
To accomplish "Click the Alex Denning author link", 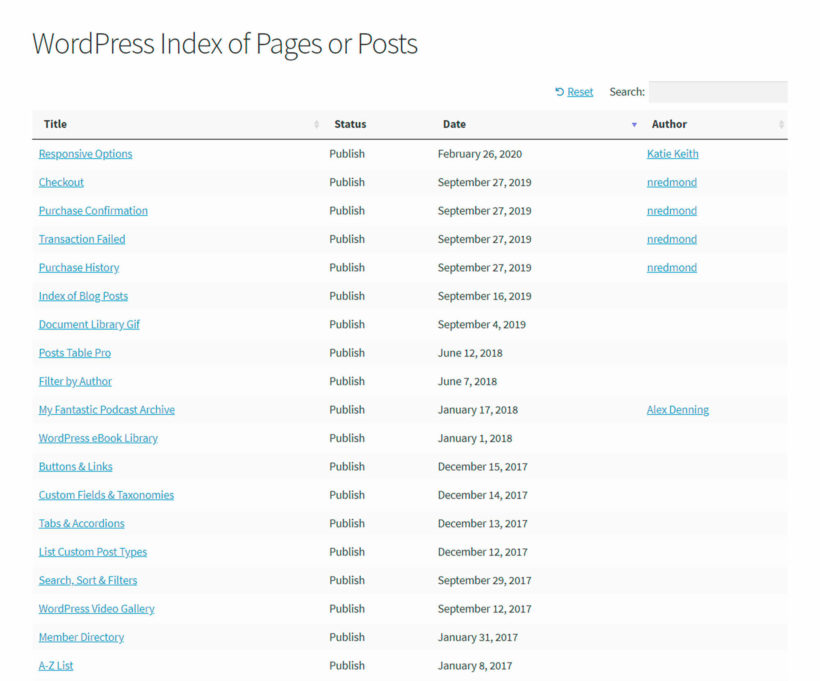I will coord(677,409).
